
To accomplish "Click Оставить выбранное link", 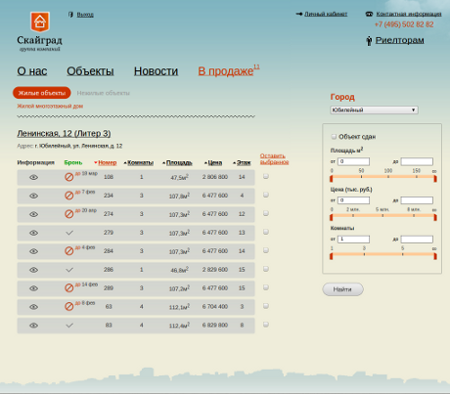I will (x=274, y=159).
